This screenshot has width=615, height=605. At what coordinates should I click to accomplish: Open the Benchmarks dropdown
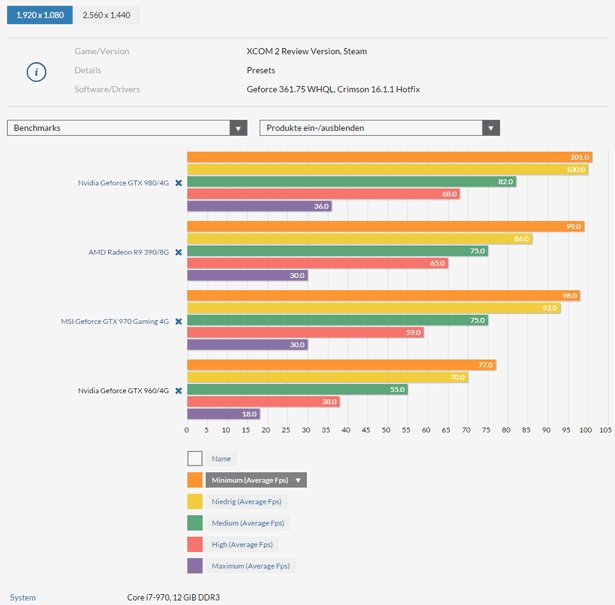coord(127,128)
